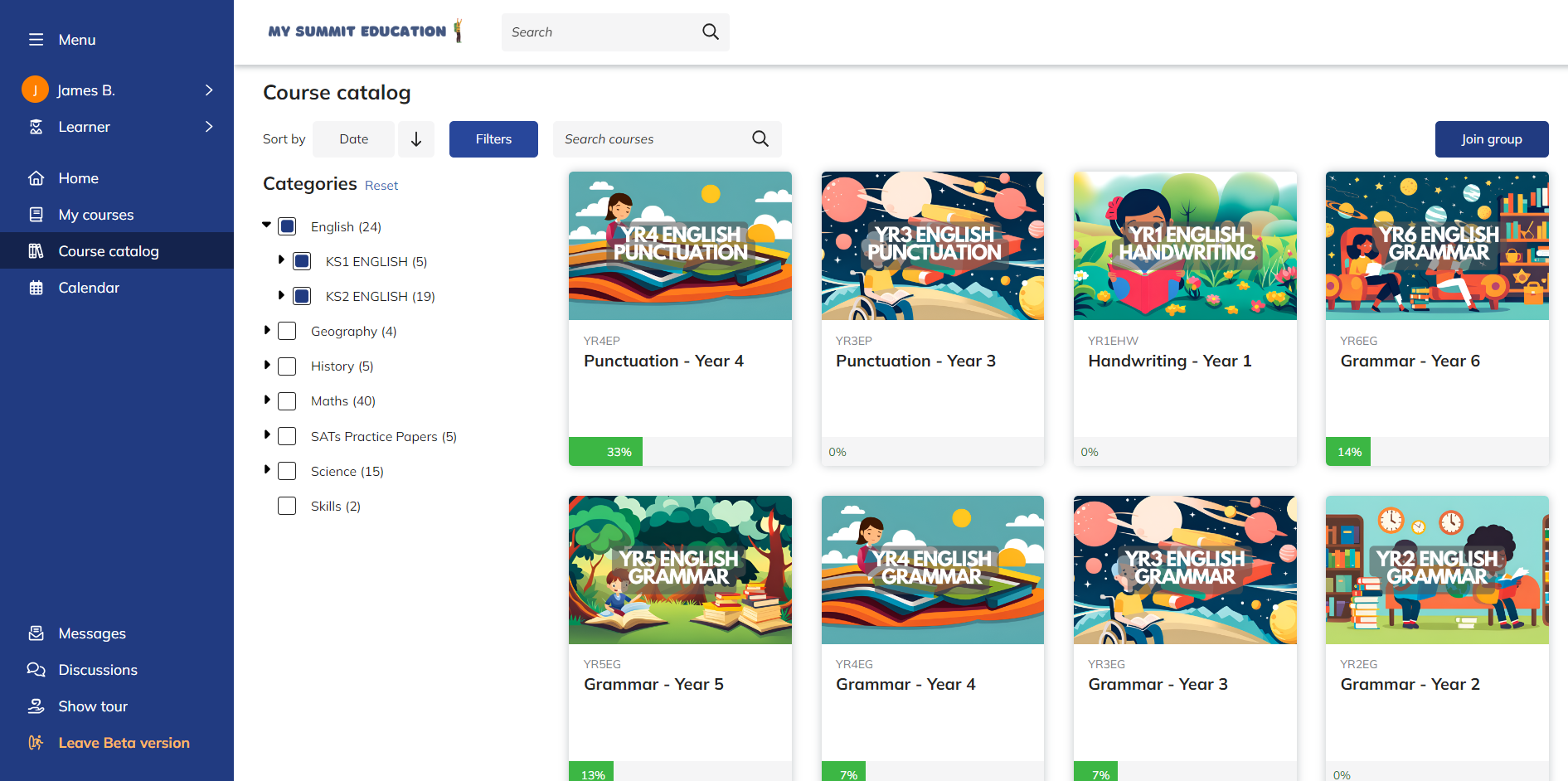The image size is (1568, 781).
Task: Check the SATs Practice Papers checkbox
Action: tap(287, 436)
